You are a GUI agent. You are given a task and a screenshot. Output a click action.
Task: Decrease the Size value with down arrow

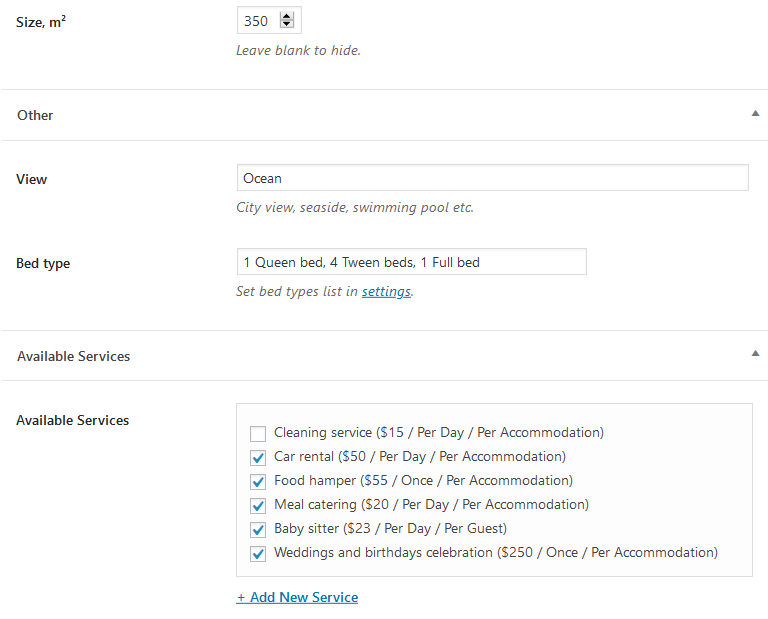(287, 24)
